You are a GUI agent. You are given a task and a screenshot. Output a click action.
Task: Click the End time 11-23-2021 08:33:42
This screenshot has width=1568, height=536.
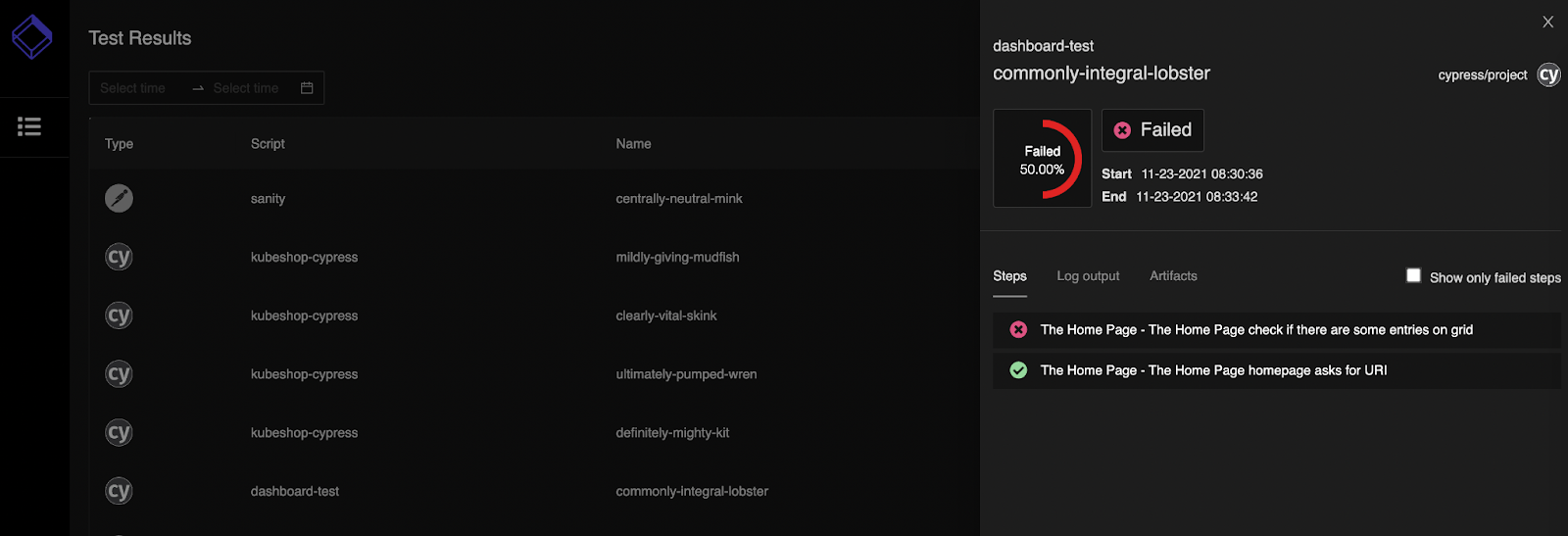1197,197
